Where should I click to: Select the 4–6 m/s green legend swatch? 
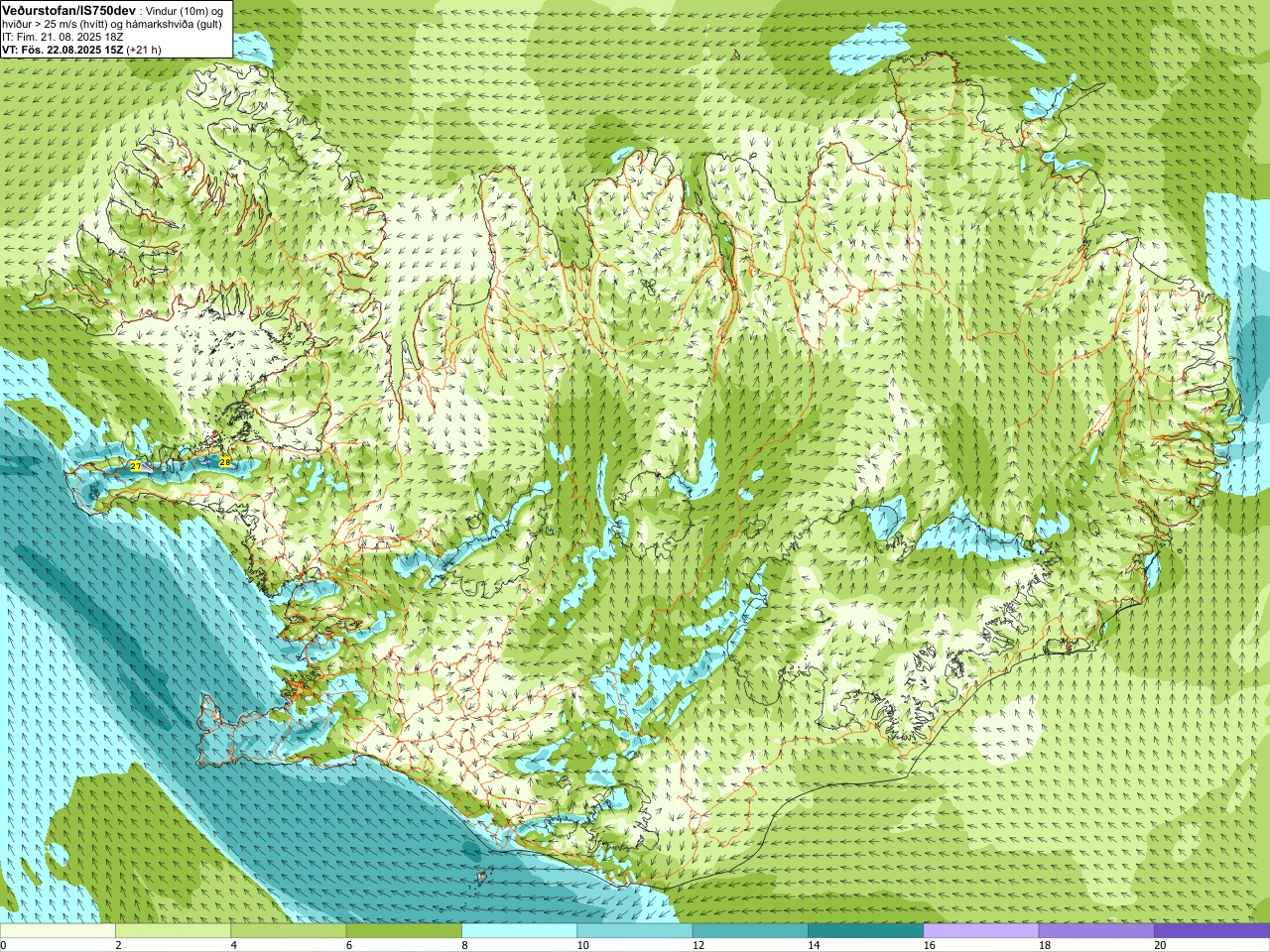tap(289, 931)
